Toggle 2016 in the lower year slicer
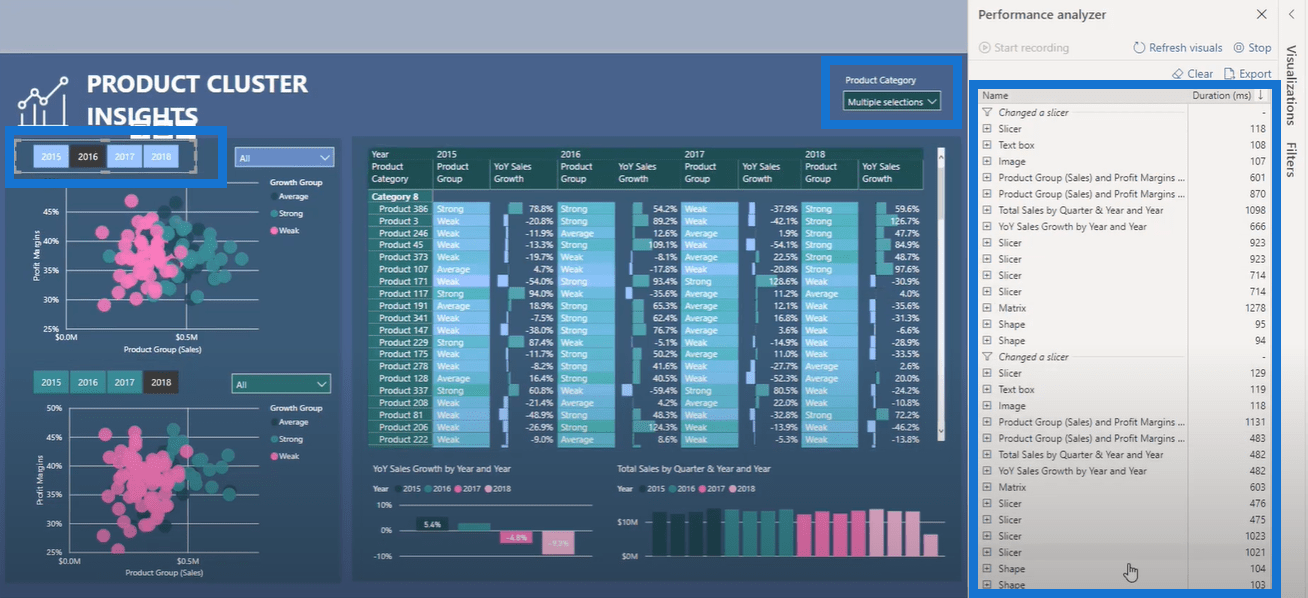Viewport: 1308px width, 598px height. click(88, 382)
